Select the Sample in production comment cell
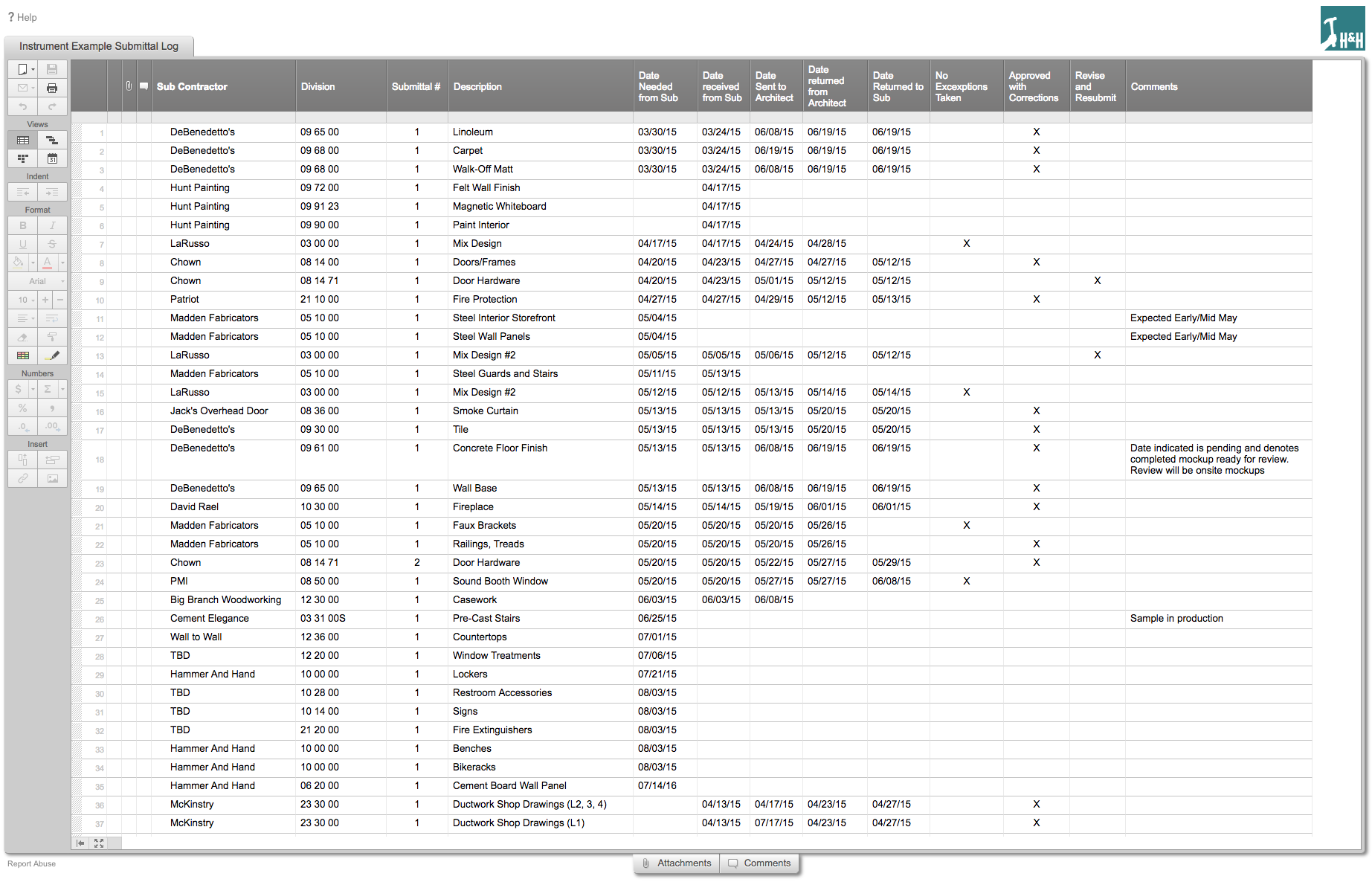The width and height of the screenshot is (1372, 882). pos(1218,619)
